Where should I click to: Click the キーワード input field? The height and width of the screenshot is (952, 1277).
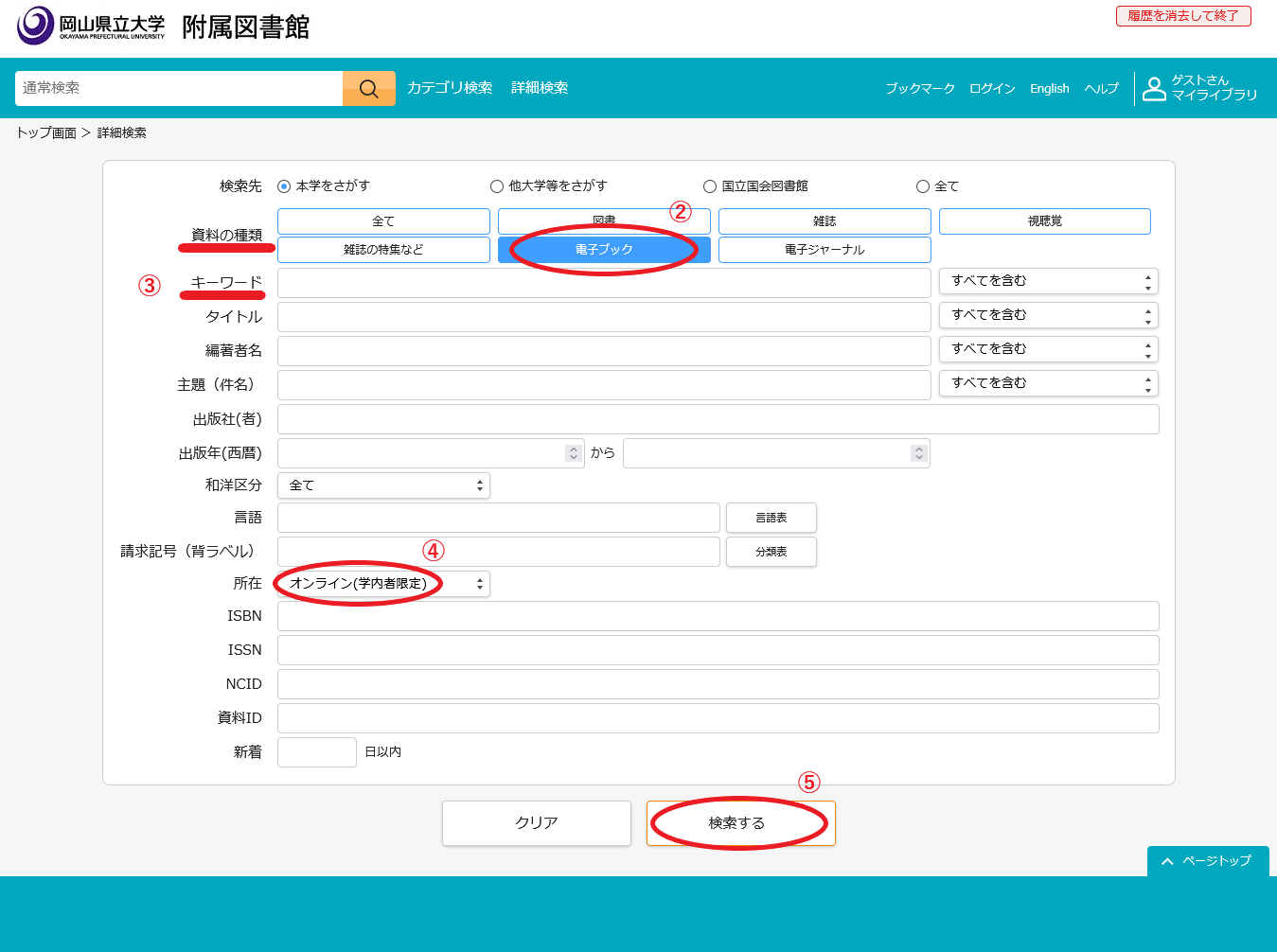click(604, 283)
